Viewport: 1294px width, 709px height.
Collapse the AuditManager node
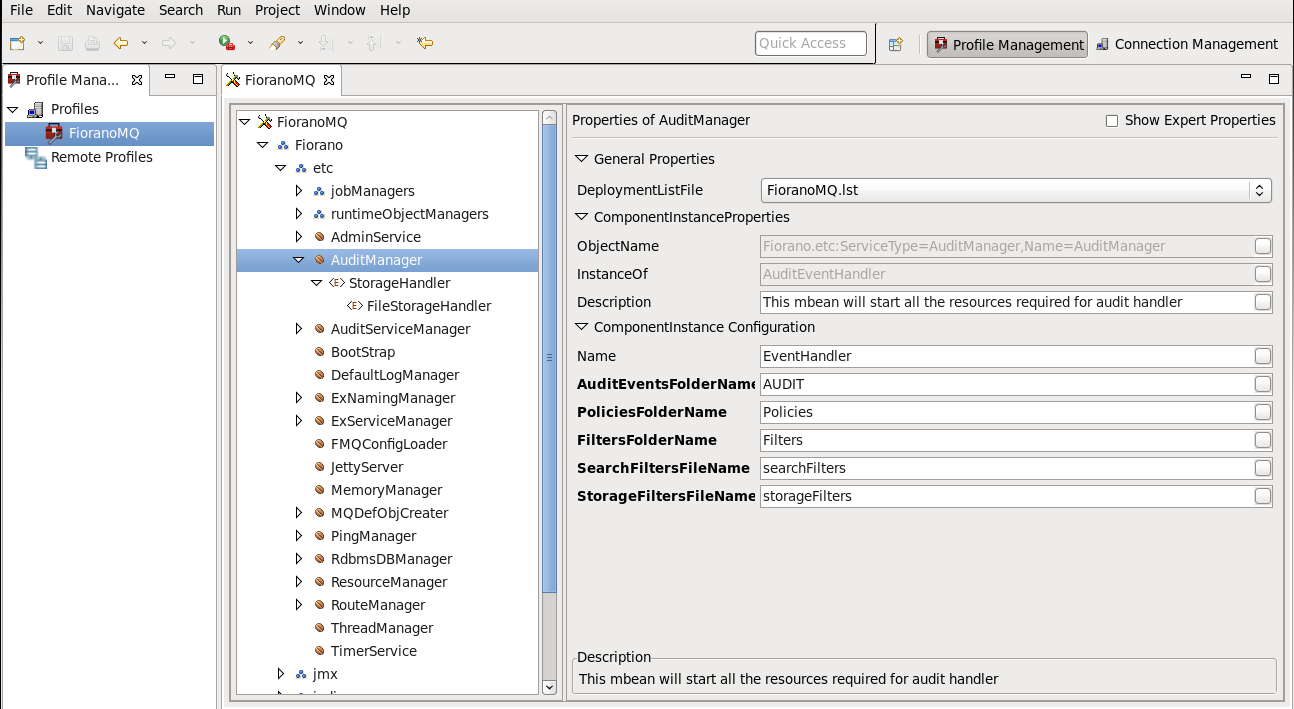[299, 260]
